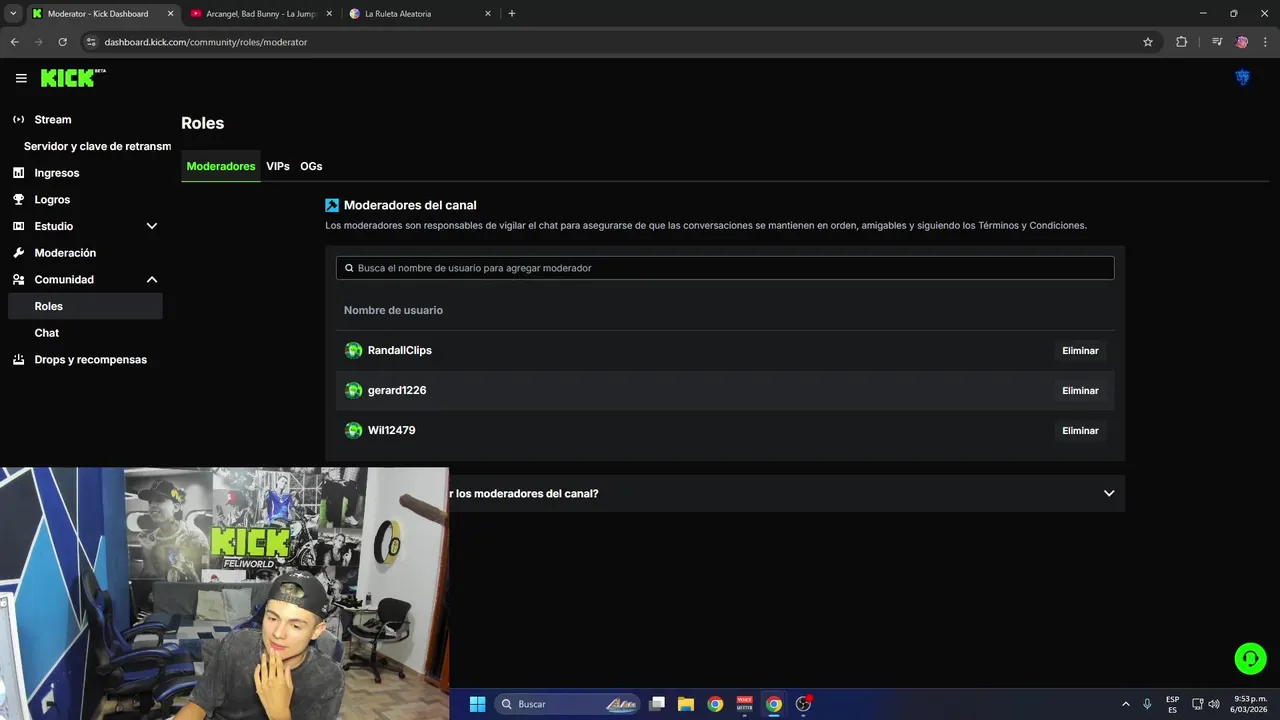
Task: Click the browser address bar URL
Action: 206,42
